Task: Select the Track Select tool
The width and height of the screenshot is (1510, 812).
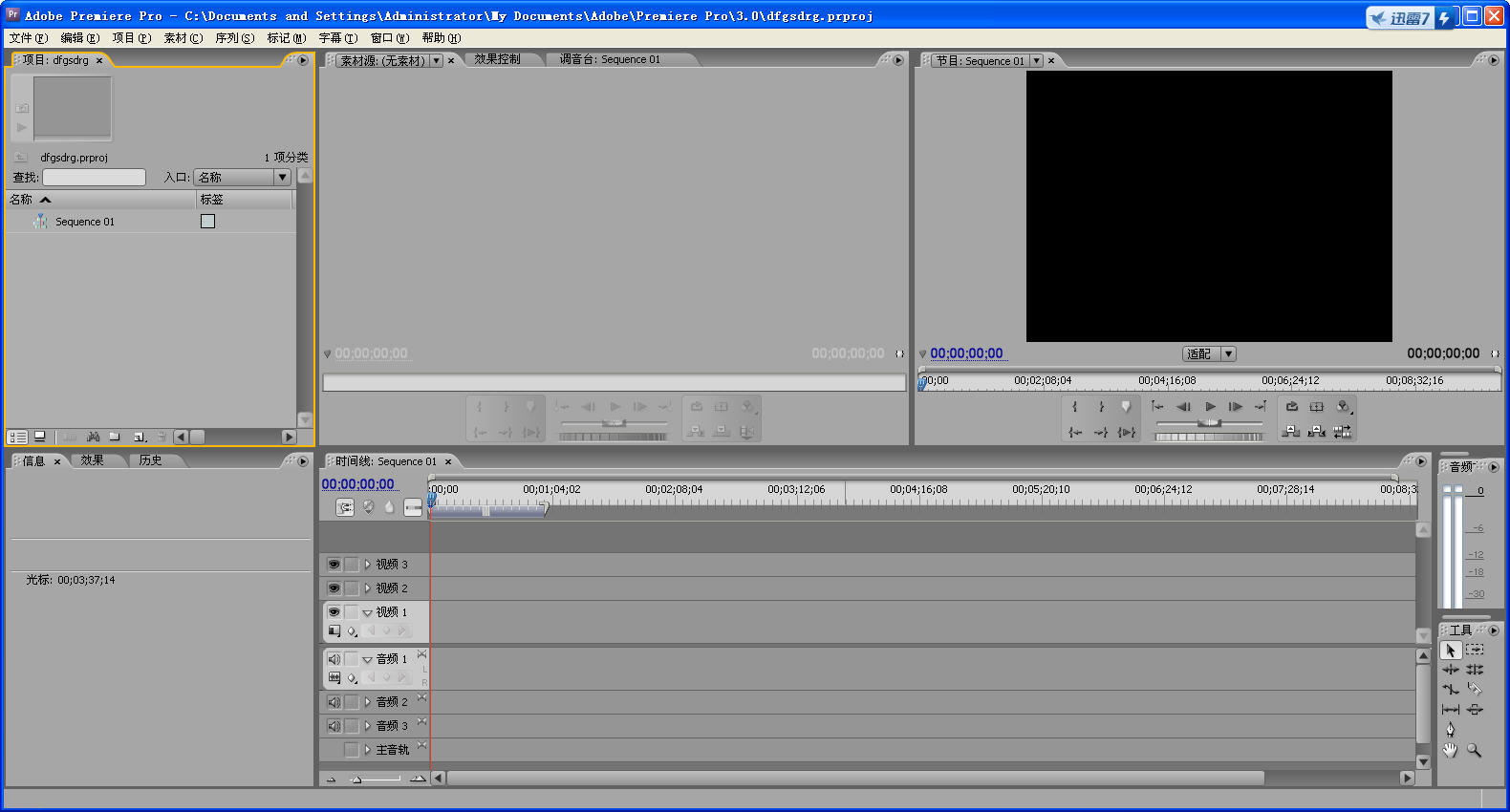Action: tap(1475, 650)
